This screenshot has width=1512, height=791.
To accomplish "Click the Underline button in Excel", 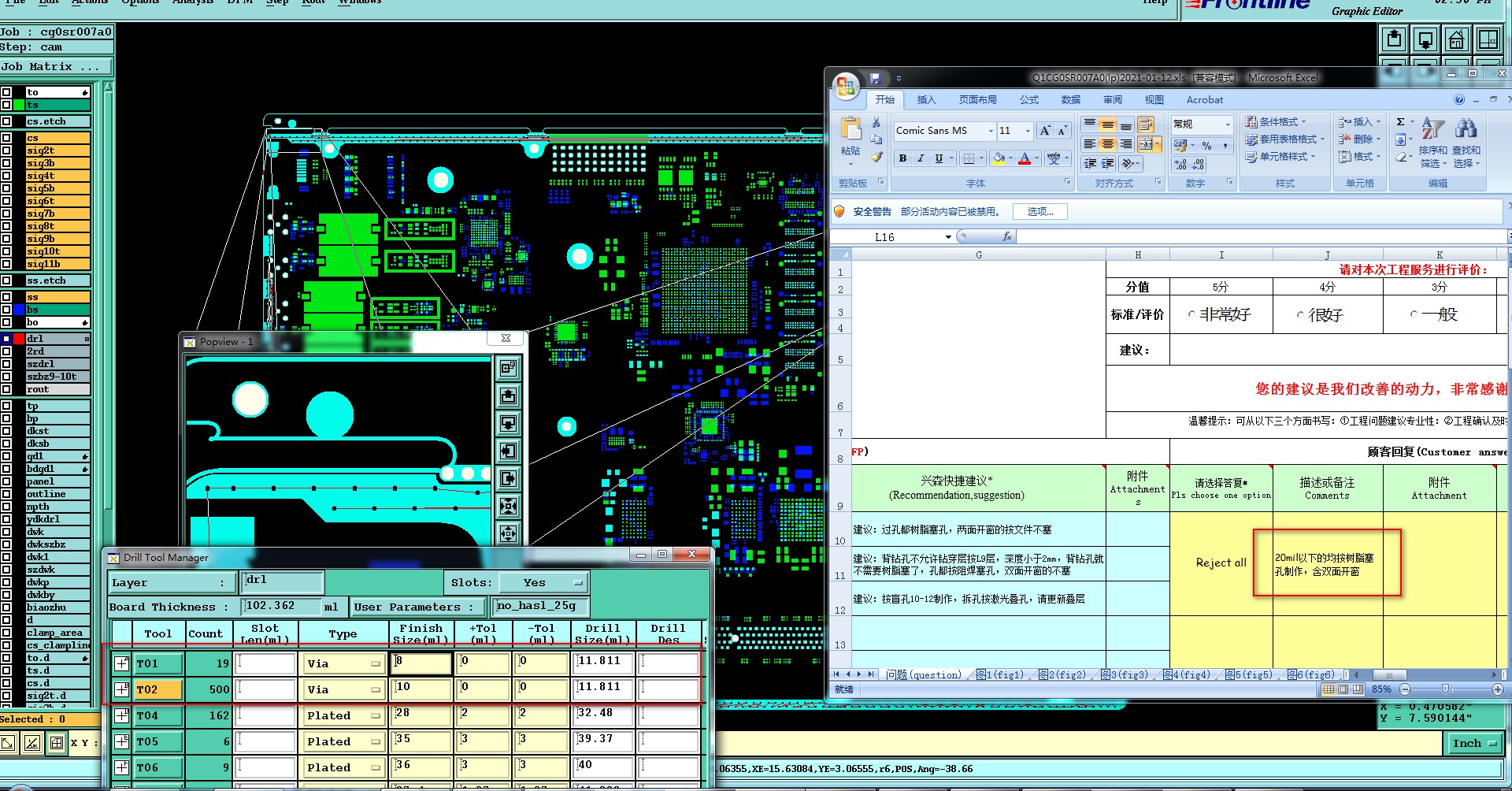I will (939, 158).
